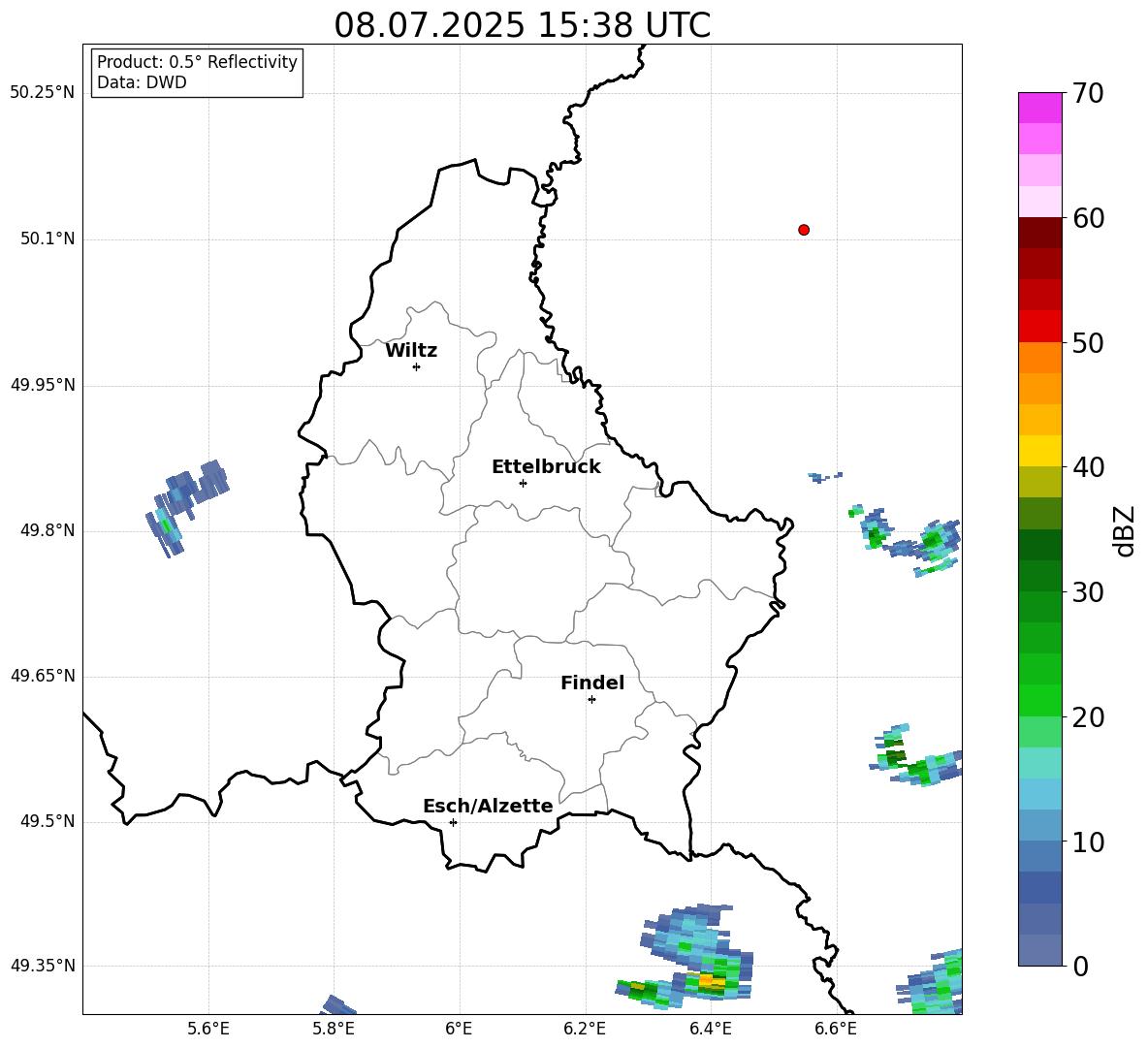Click the 6.6°E longitude label
The image size is (1148, 1048).
coord(836,1029)
